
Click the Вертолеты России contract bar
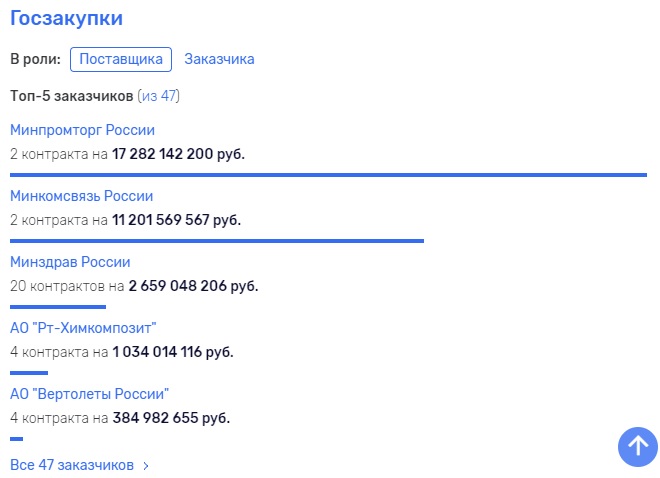(x=16, y=438)
